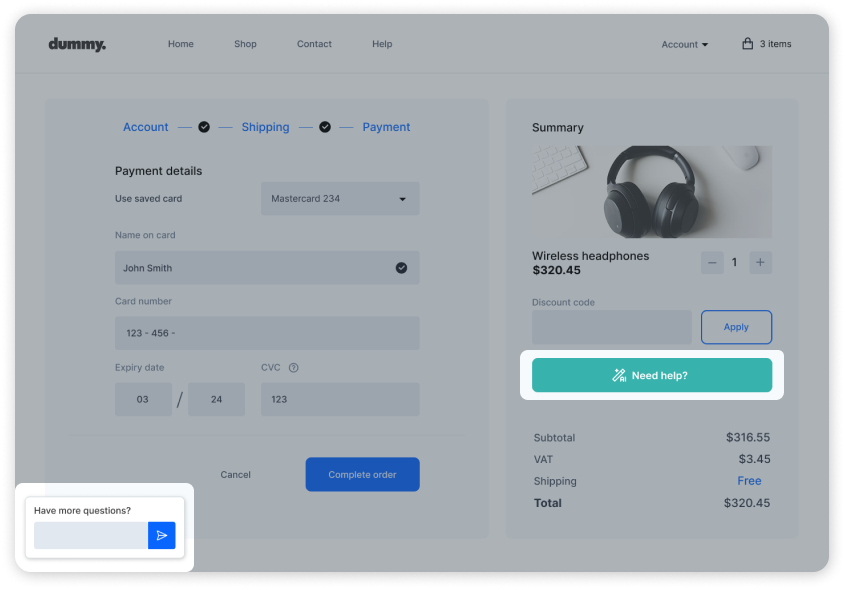This screenshot has height=590, width=846.
Task: Open the Contact page link
Action: tap(314, 44)
